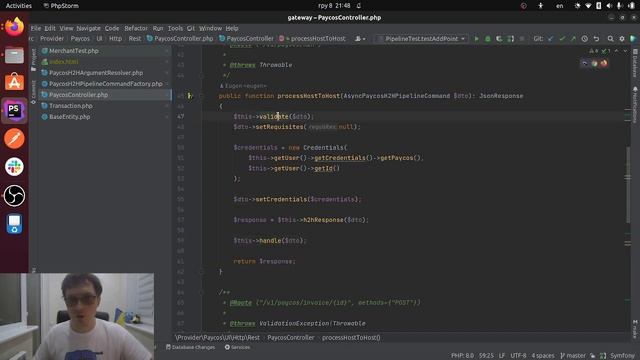The image size is (640, 360).
Task: Click the Paycos breadcrumb in navigation bar
Action: (x=80, y=39)
